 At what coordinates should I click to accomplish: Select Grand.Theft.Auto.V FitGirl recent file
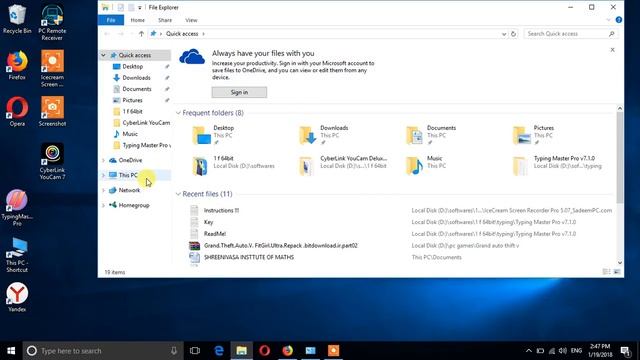tap(281, 246)
